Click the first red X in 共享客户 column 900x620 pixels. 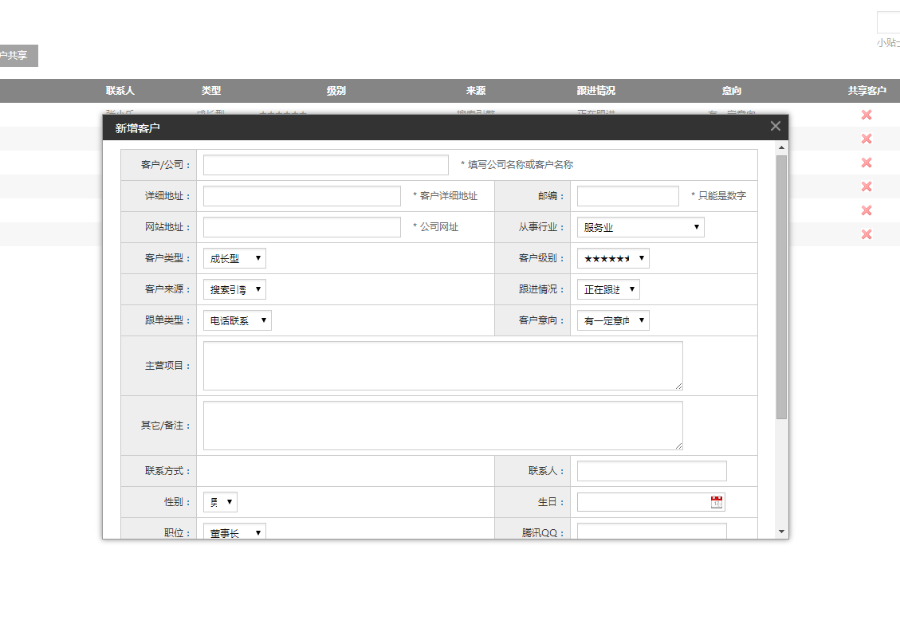click(866, 115)
